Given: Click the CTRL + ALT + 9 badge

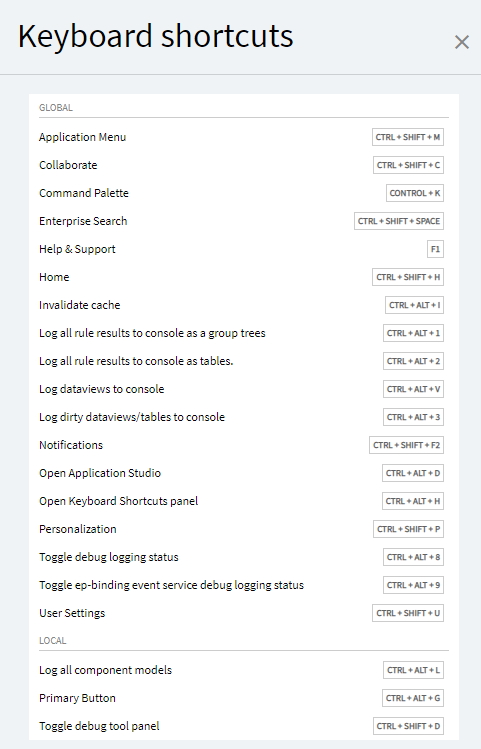Looking at the screenshot, I should click(x=413, y=585).
